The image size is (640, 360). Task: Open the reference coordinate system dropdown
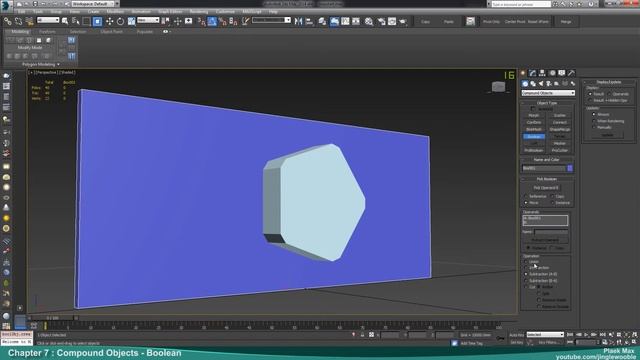(x=148, y=20)
